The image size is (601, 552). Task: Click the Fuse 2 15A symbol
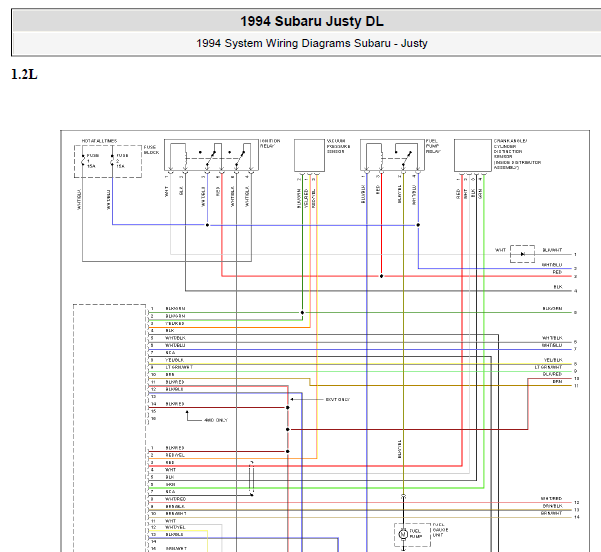pos(112,161)
